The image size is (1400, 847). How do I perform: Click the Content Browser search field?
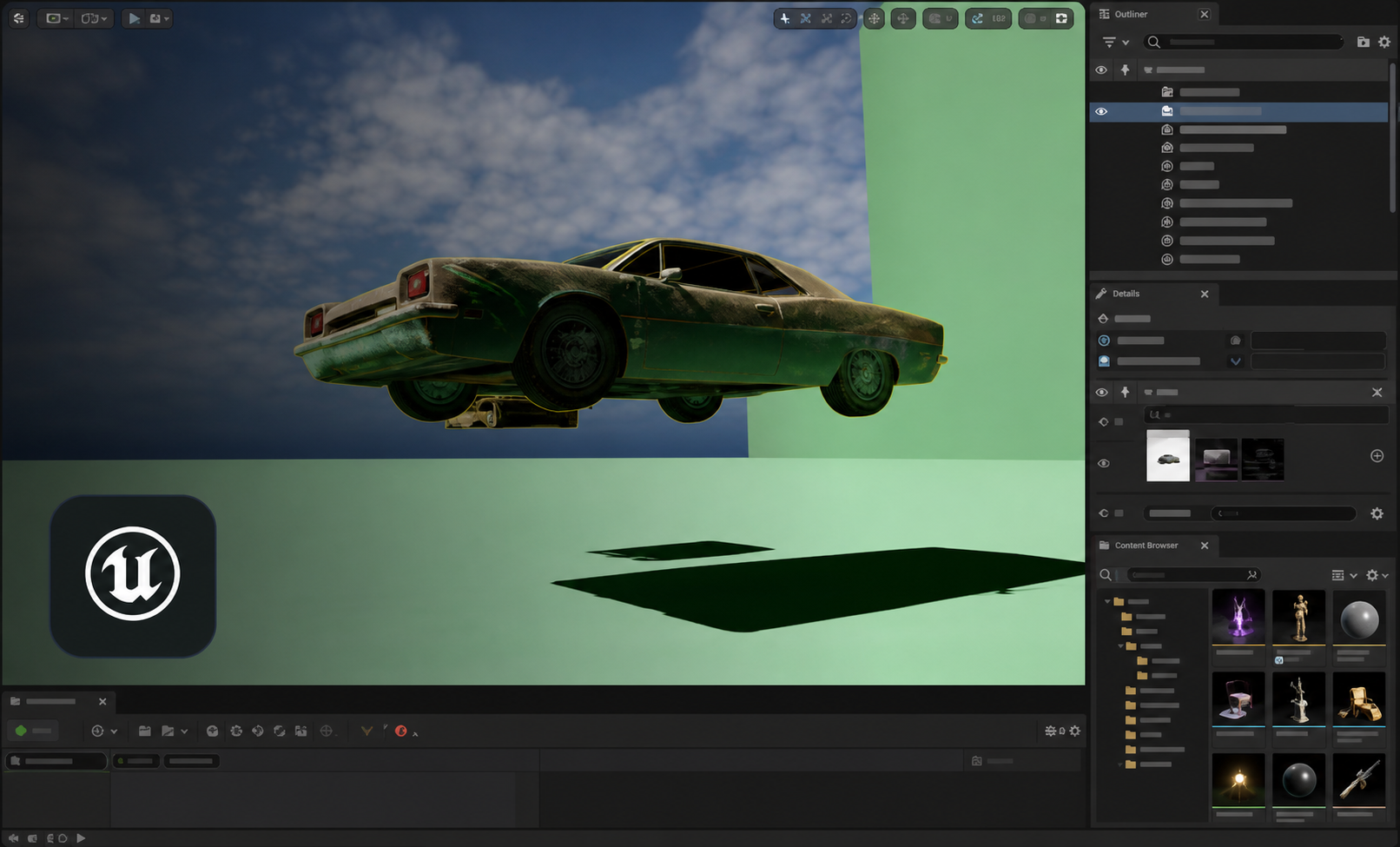(x=1193, y=575)
